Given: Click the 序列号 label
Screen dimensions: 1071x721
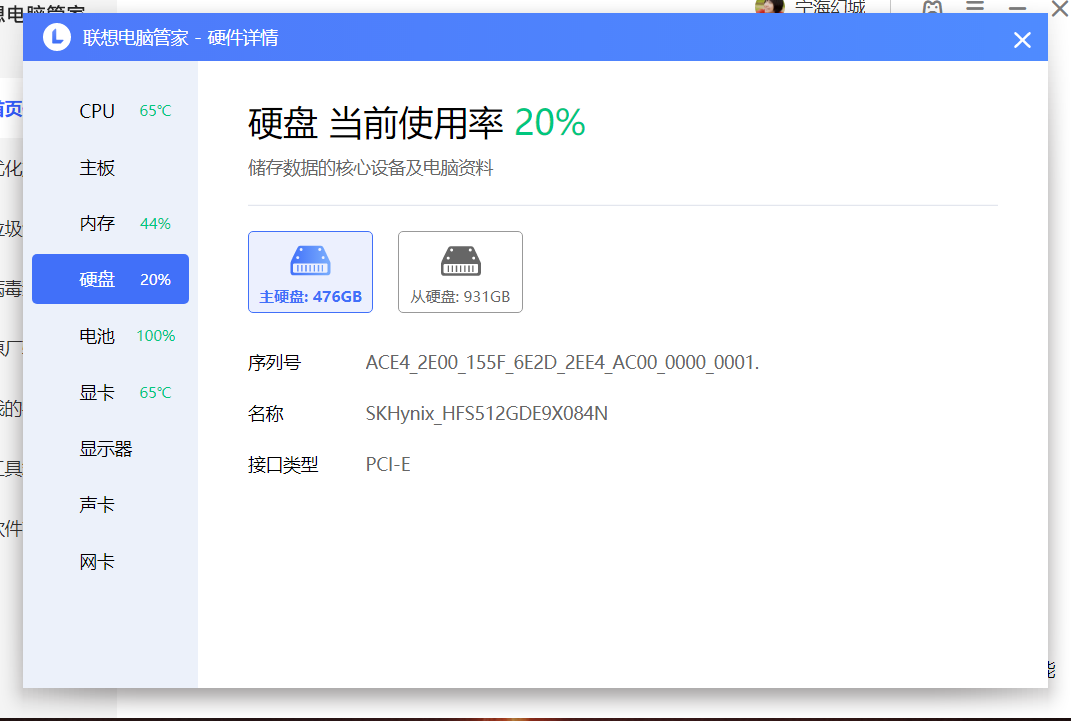Looking at the screenshot, I should [x=274, y=363].
